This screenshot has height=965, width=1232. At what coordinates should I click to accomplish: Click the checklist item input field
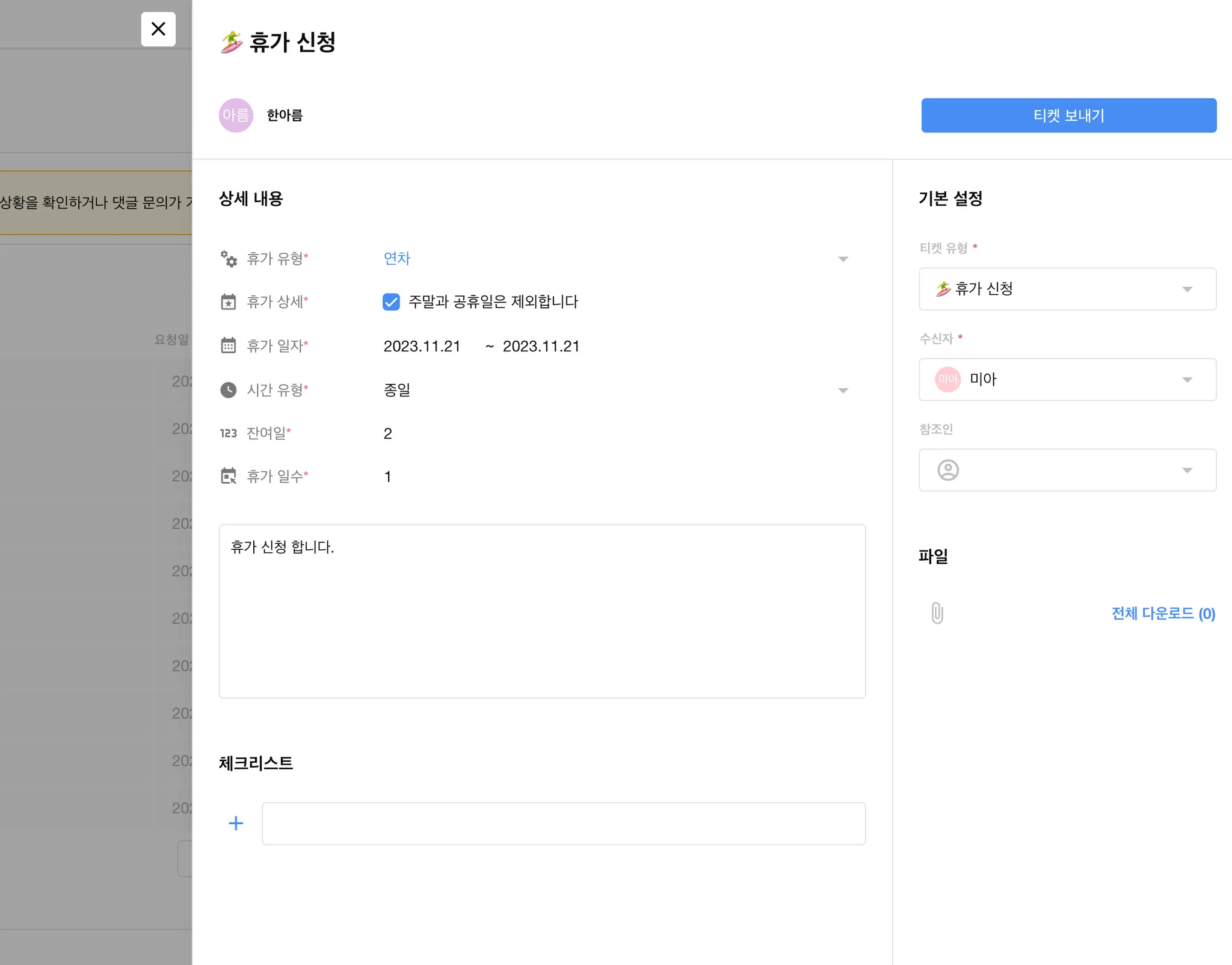pos(563,823)
